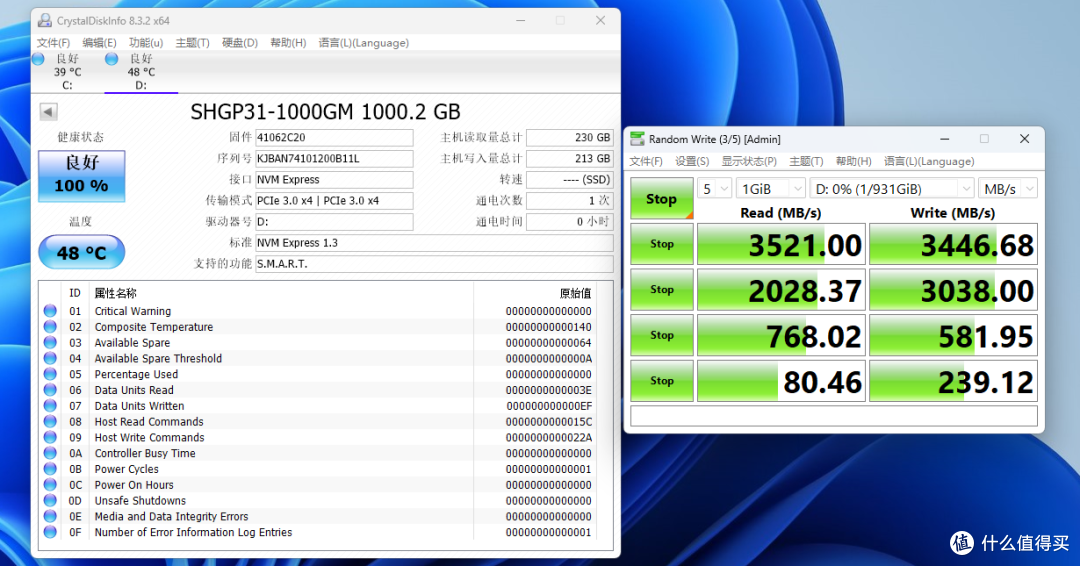
Task: Click status orb for Available Spare Threshold row
Action: (x=50, y=358)
